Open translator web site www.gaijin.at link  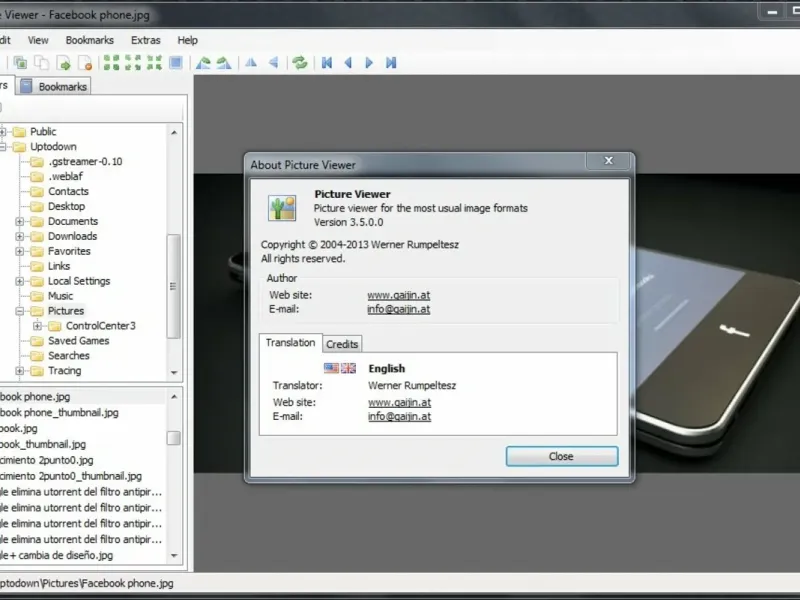click(399, 402)
